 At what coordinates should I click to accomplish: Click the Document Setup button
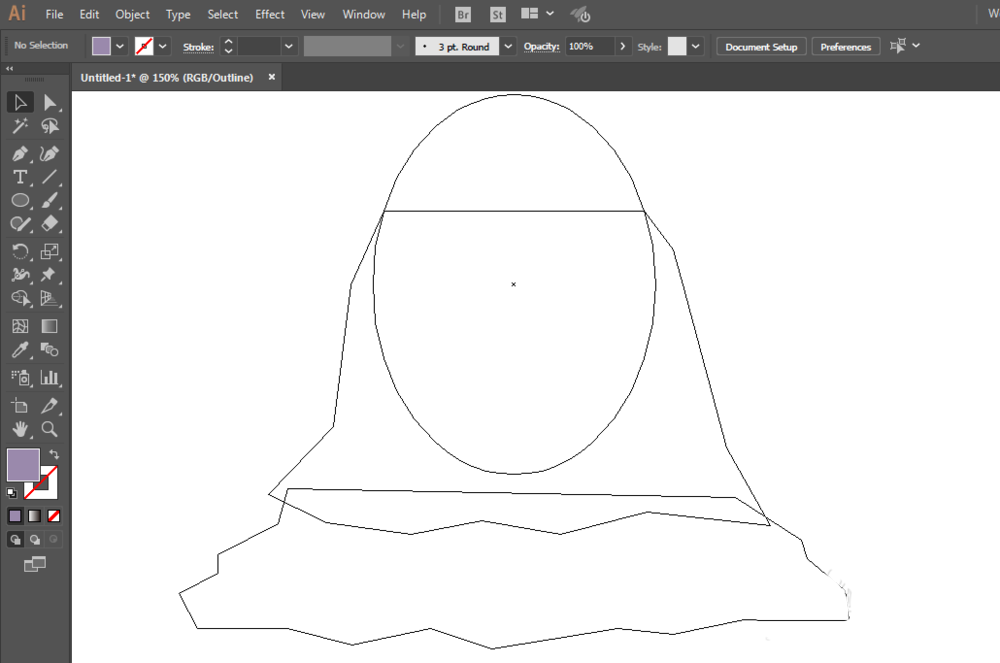(x=761, y=47)
